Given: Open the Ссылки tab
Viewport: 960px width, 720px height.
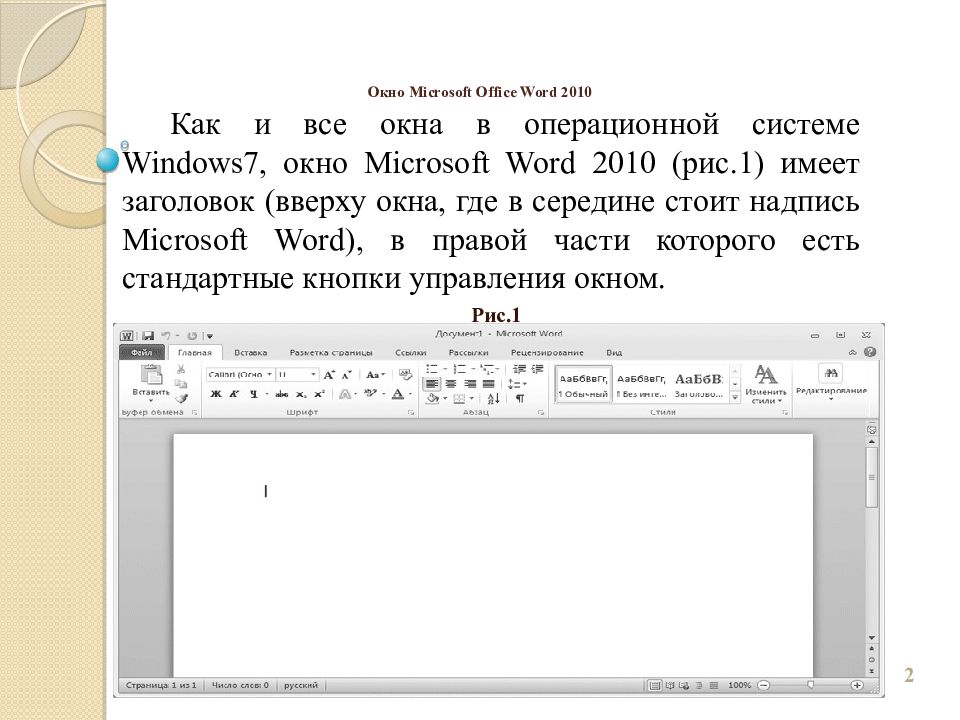Looking at the screenshot, I should (x=410, y=353).
